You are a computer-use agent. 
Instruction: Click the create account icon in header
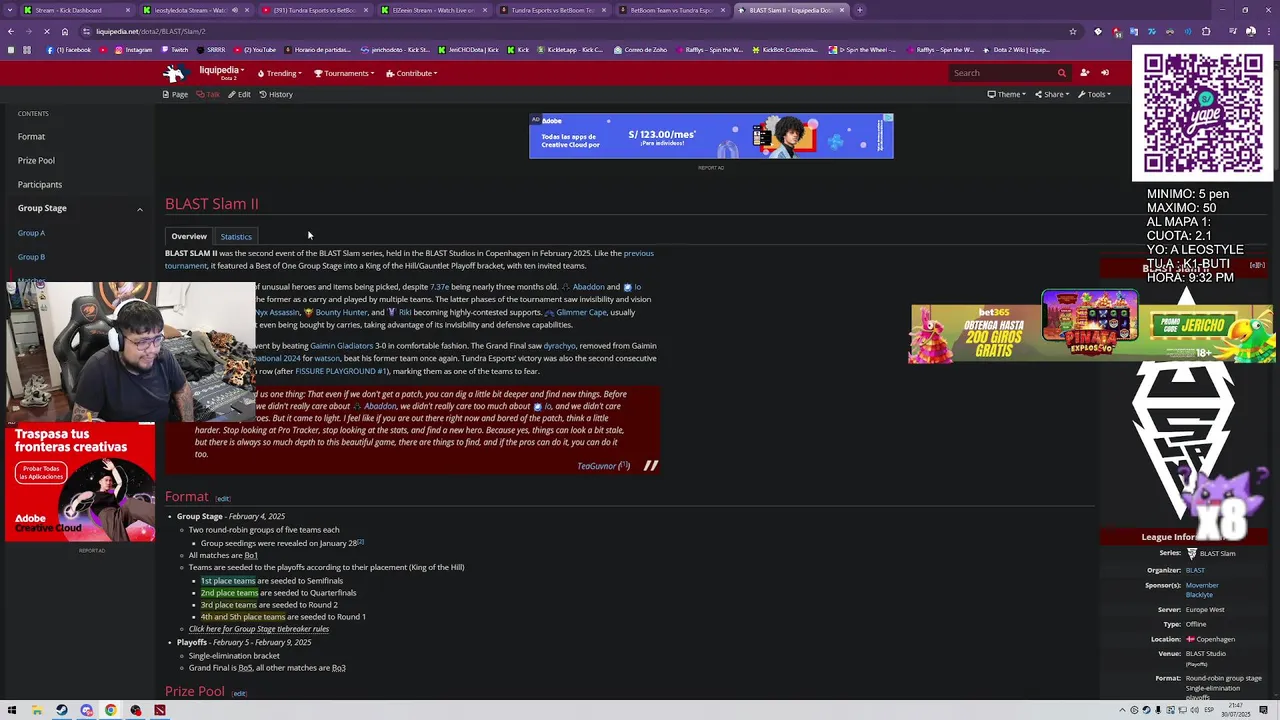tap(1084, 73)
